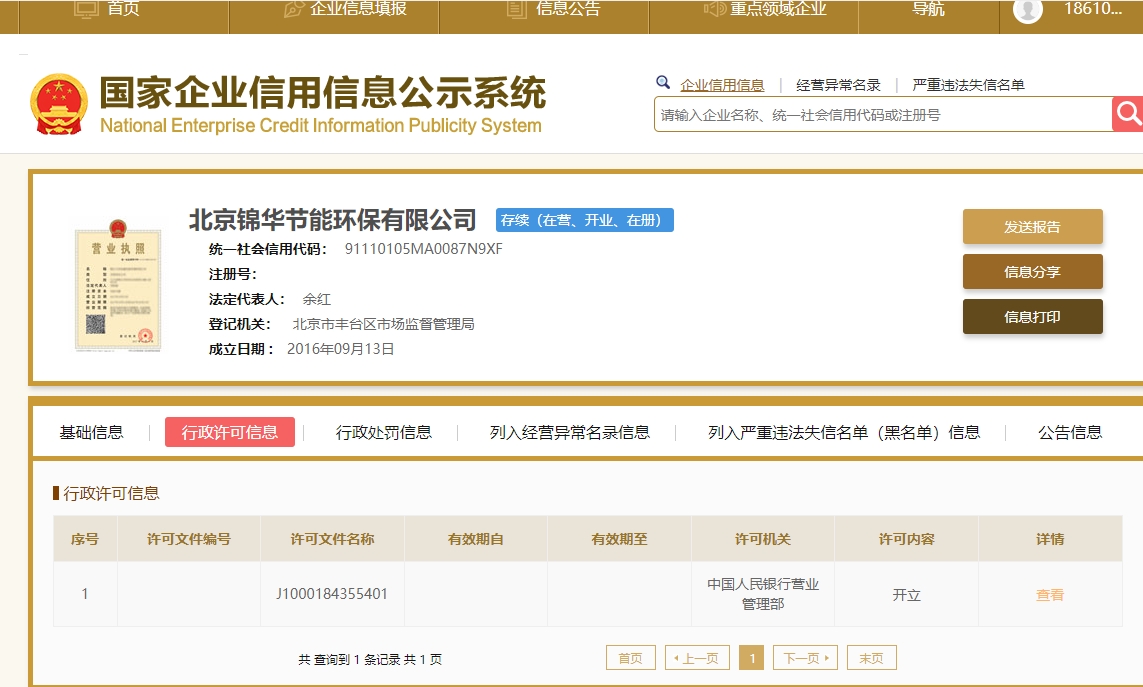
Task: Focus the enterprise name search input field
Action: (x=883, y=114)
